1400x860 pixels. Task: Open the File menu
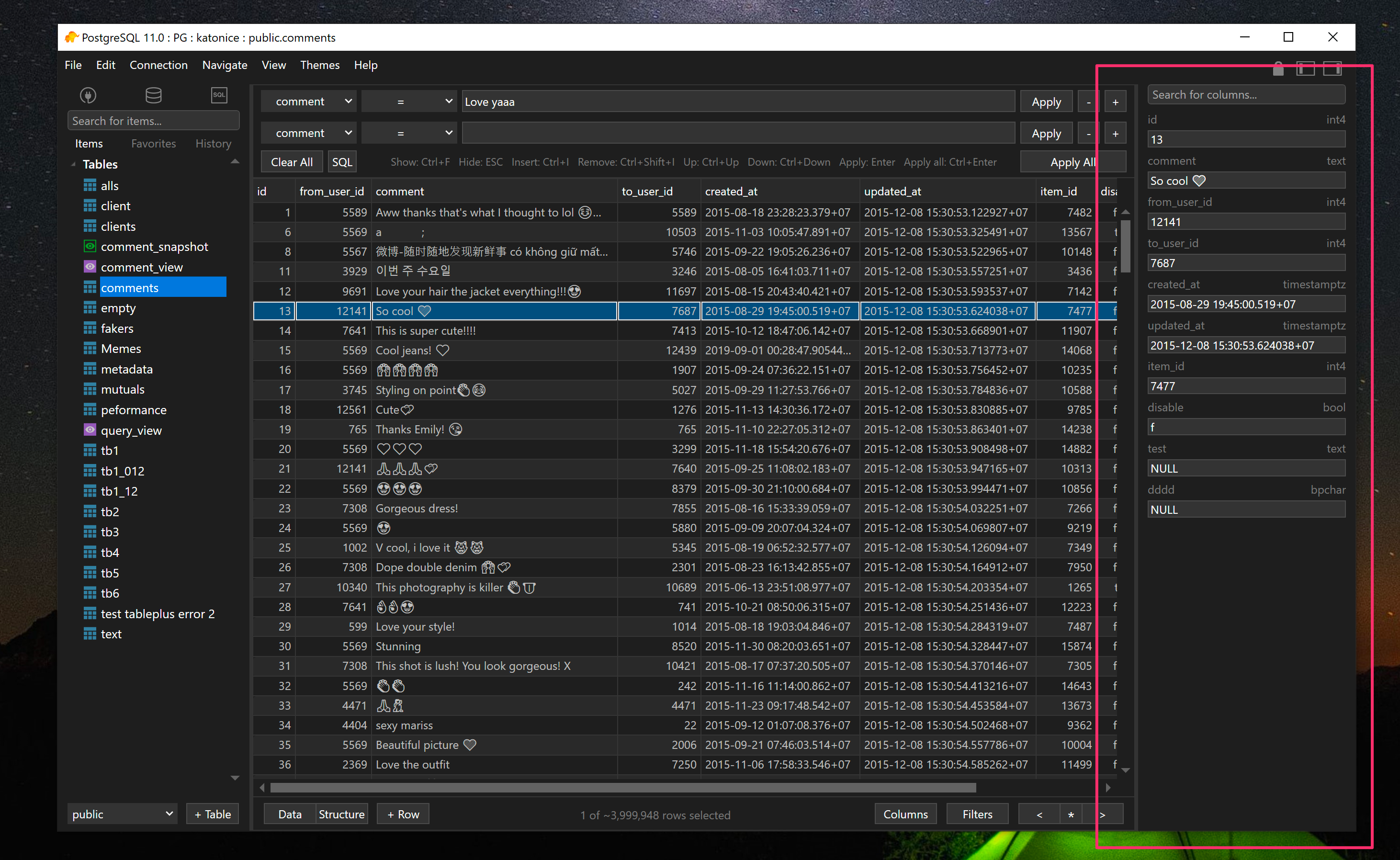tap(73, 65)
